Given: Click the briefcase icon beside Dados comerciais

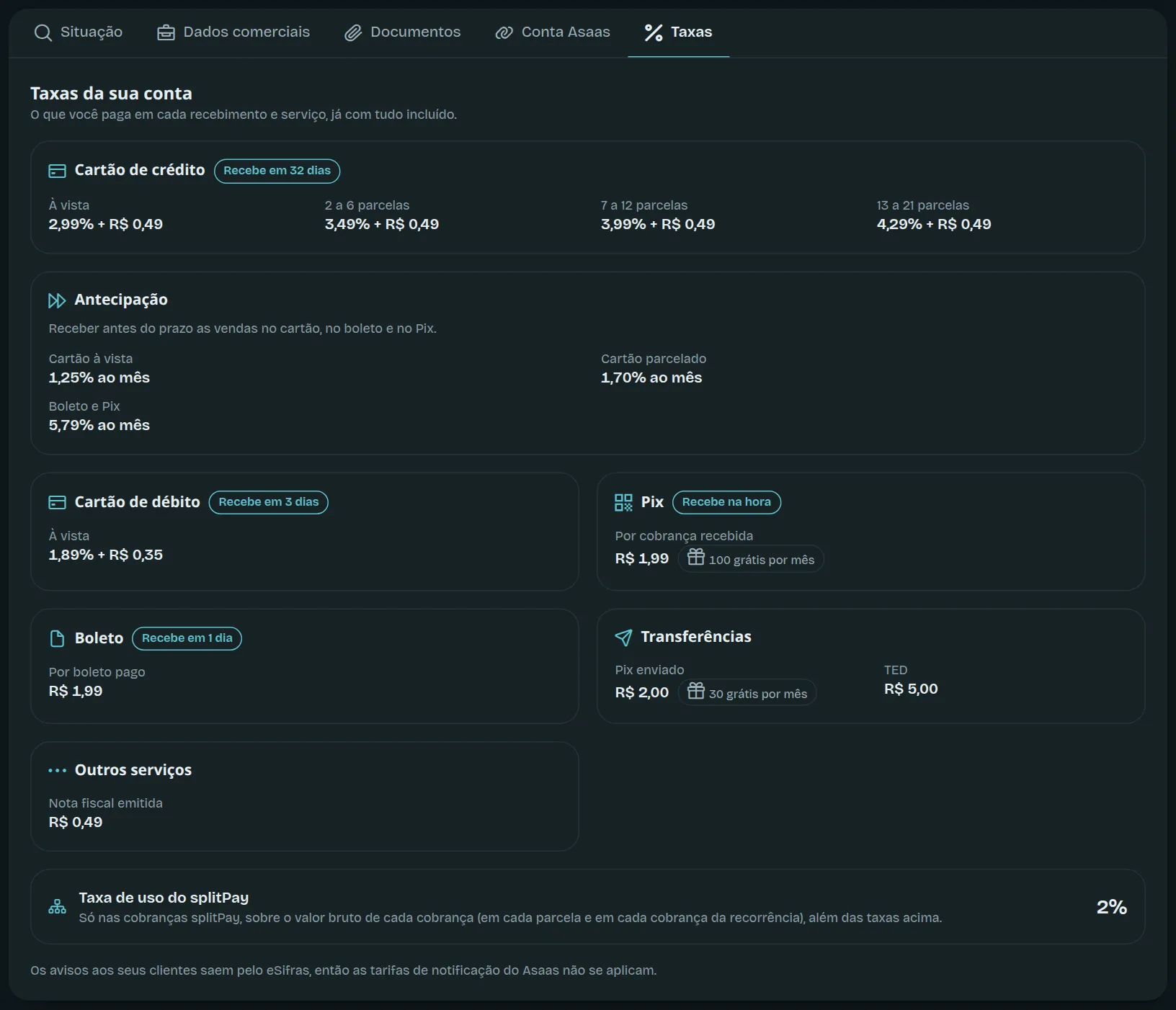Looking at the screenshot, I should point(166,33).
